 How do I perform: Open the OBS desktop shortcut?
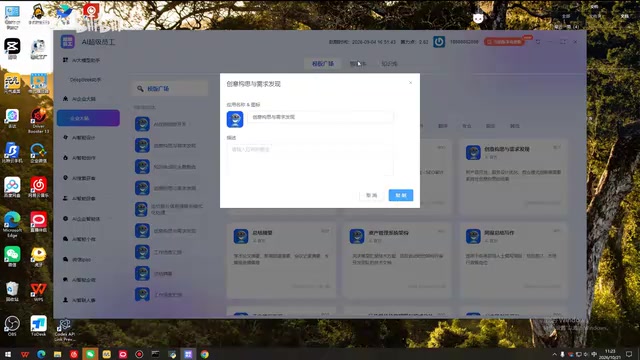tap(12, 324)
